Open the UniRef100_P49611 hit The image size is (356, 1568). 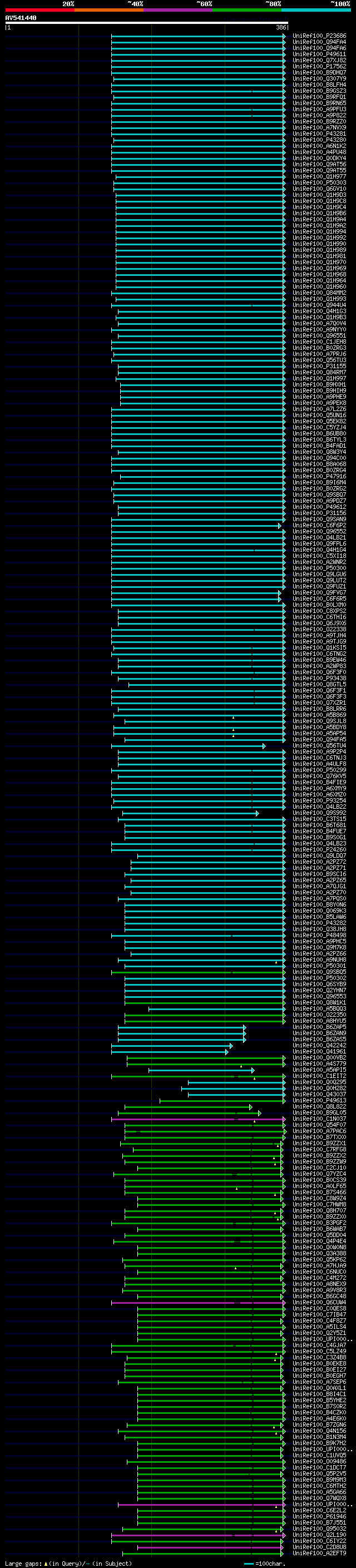tap(319, 54)
